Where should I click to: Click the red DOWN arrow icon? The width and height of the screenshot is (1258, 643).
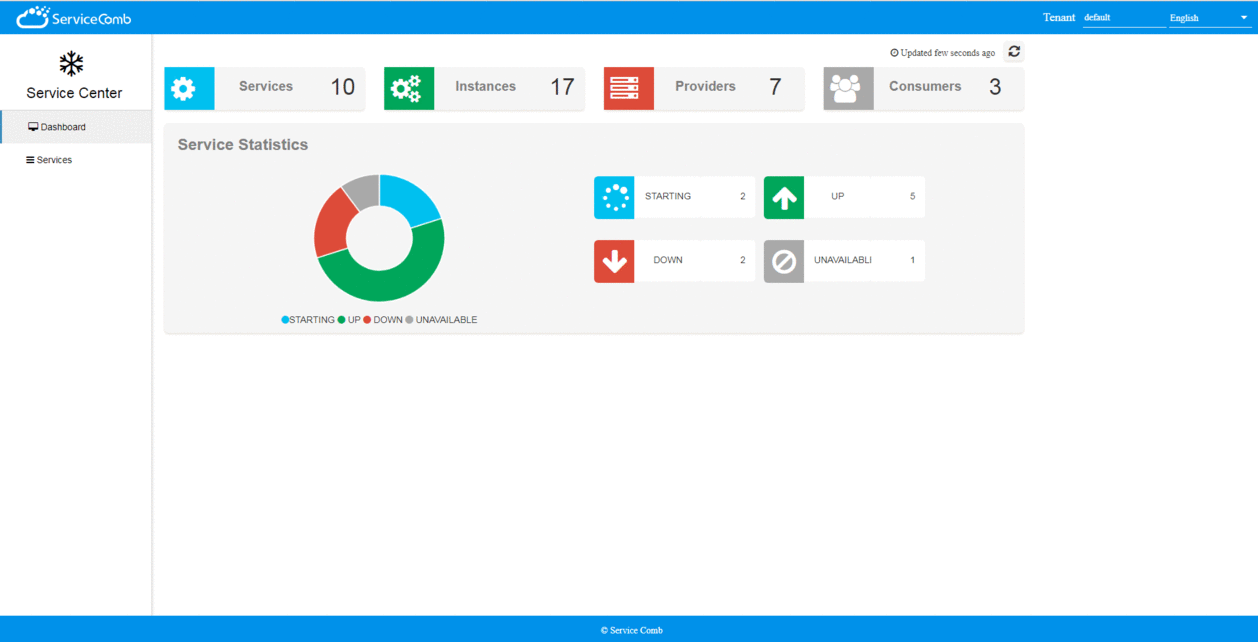click(614, 262)
